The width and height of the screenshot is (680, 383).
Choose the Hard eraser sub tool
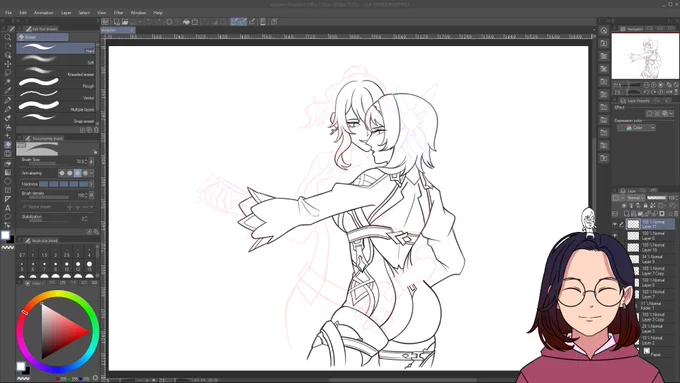[x=56, y=48]
